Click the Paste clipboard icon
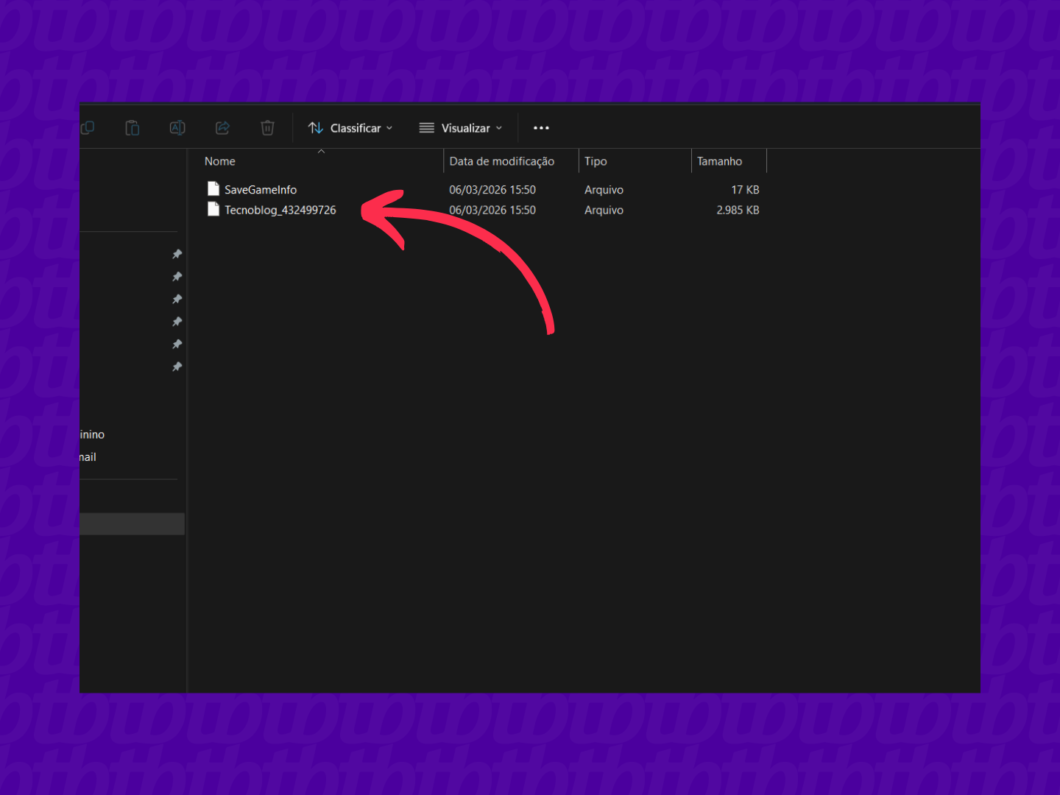This screenshot has height=795, width=1060. pyautogui.click(x=132, y=128)
